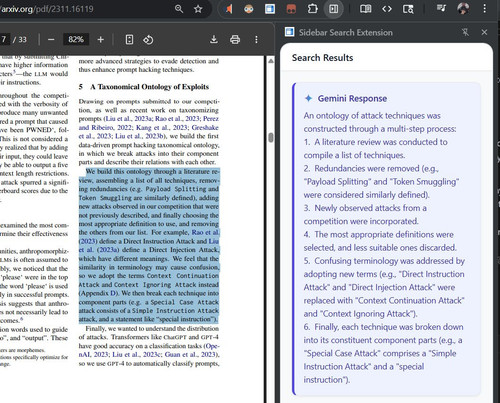Open the Rao et al., 2023 citation
Screen dimensions: 500x403
[x=177, y=119]
